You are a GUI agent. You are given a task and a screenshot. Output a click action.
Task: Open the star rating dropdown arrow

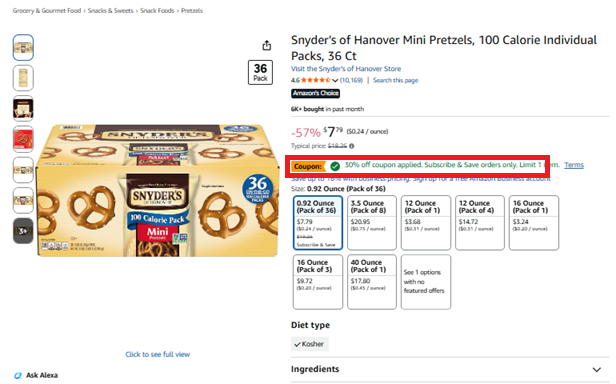(335, 81)
